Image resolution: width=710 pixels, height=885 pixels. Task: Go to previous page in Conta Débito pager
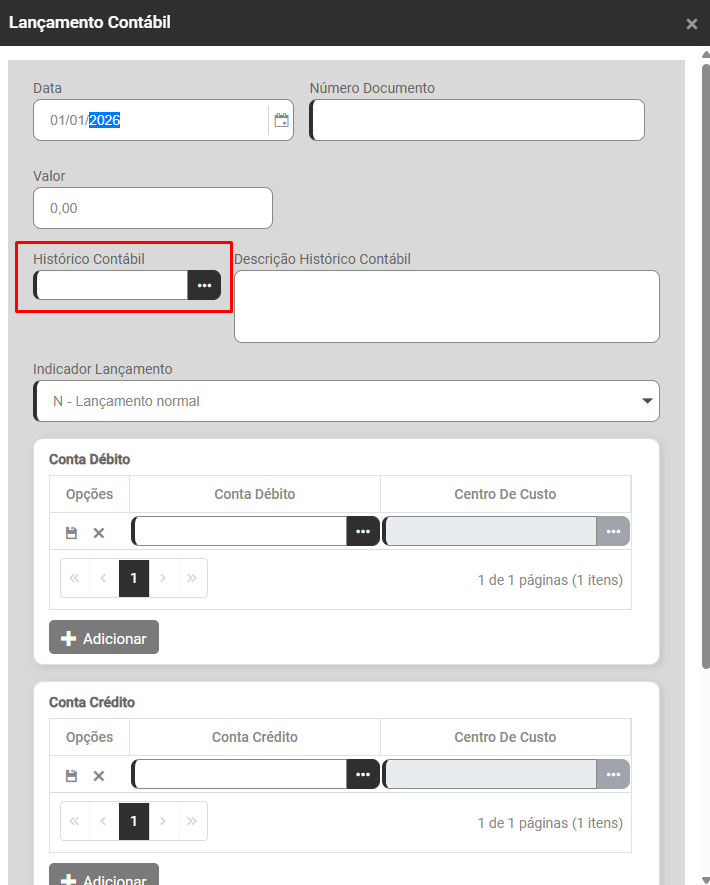[x=104, y=578]
